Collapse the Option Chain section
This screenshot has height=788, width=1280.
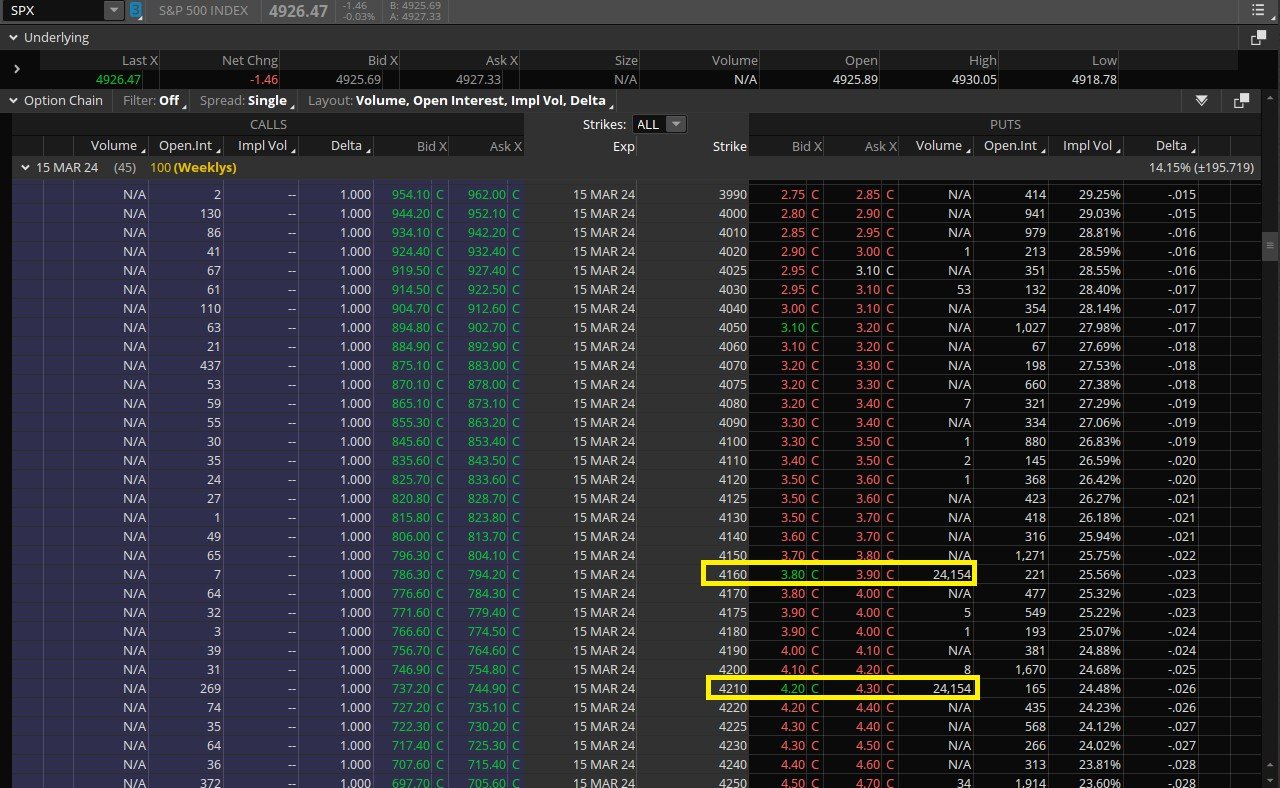point(13,101)
